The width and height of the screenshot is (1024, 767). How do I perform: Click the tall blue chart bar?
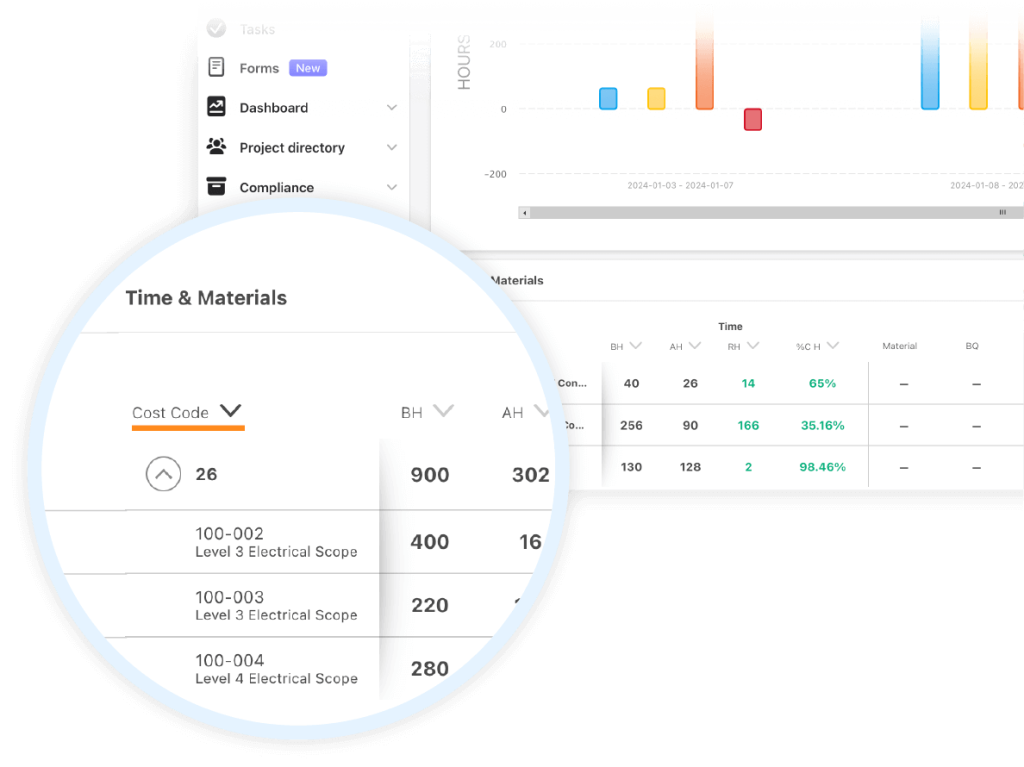(930, 62)
